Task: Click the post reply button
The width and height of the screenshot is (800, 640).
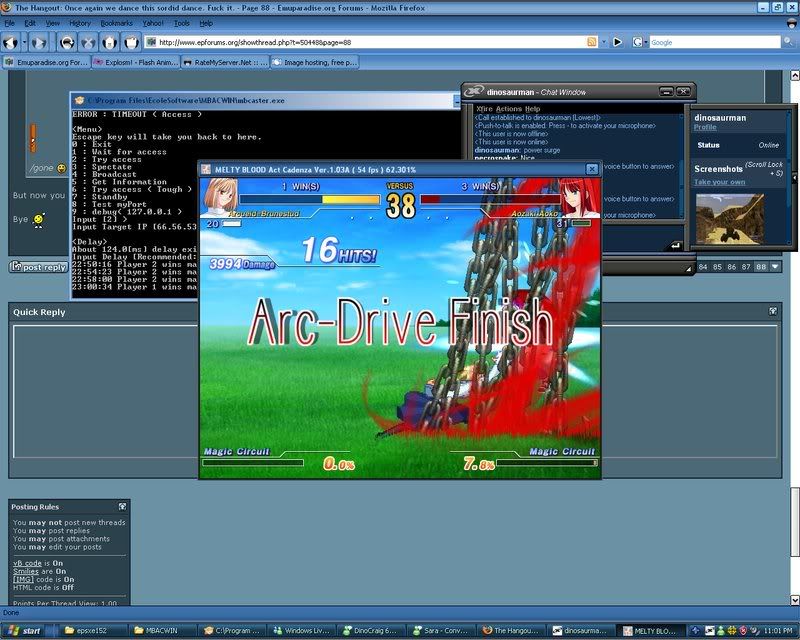Action: [x=39, y=267]
